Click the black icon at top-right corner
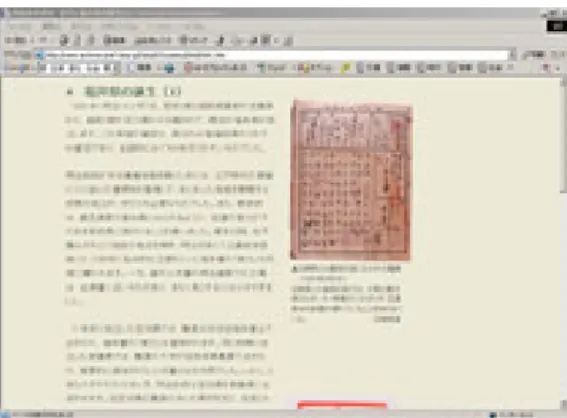The width and height of the screenshot is (567, 418). click(556, 26)
